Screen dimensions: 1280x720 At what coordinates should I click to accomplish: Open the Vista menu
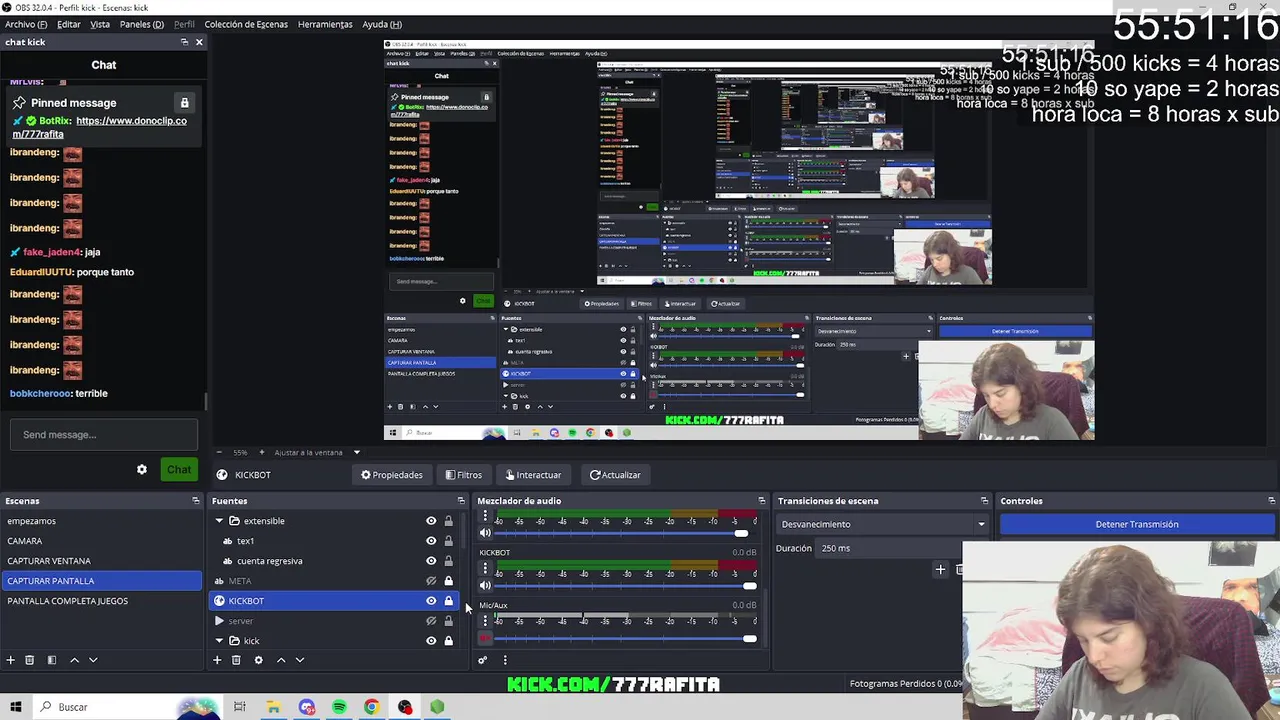tap(100, 24)
